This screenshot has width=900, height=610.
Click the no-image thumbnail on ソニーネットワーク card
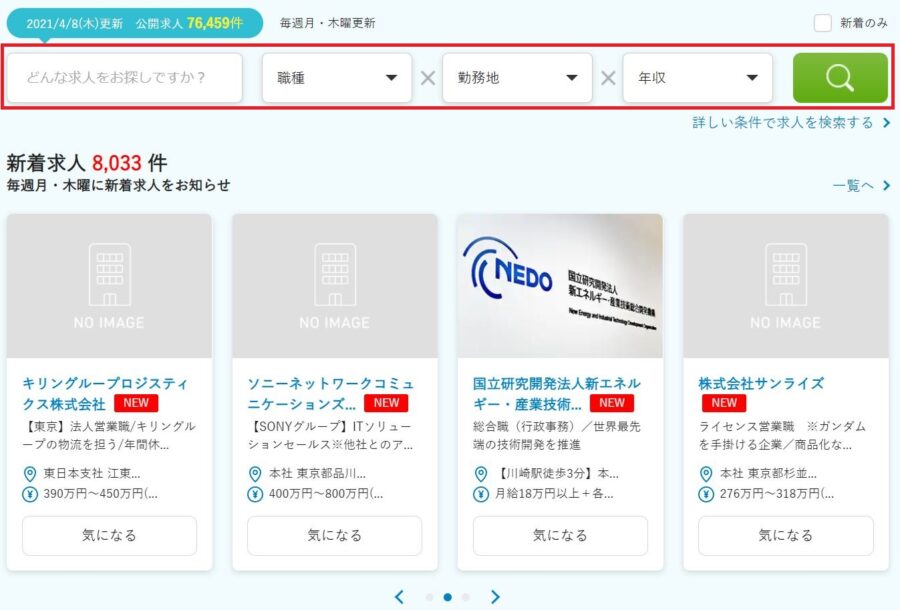click(335, 286)
